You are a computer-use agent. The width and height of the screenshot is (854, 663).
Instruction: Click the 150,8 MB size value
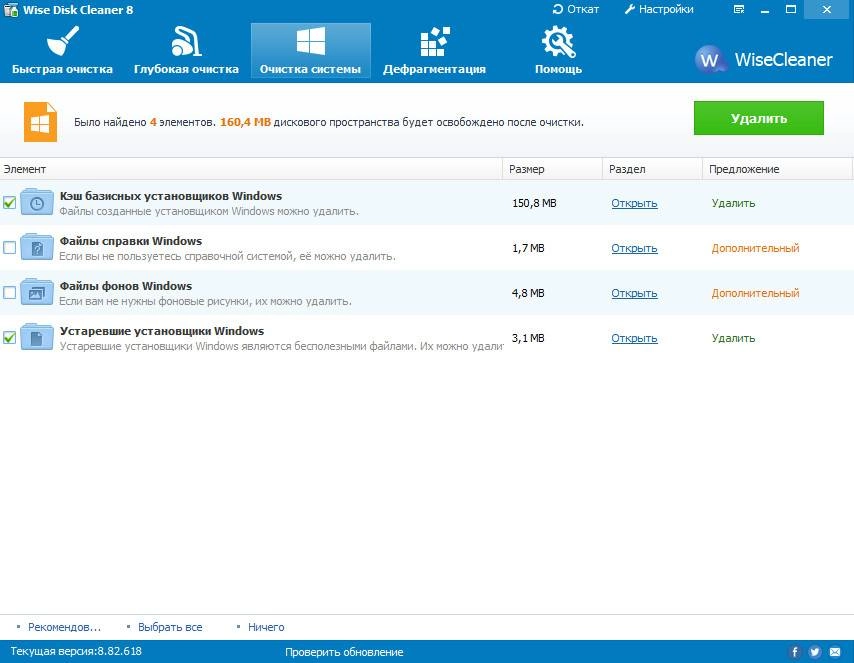(534, 203)
